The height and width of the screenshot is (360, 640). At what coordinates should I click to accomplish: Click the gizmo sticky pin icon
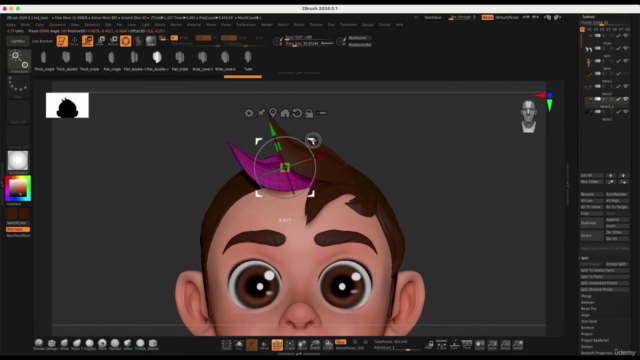coord(261,113)
